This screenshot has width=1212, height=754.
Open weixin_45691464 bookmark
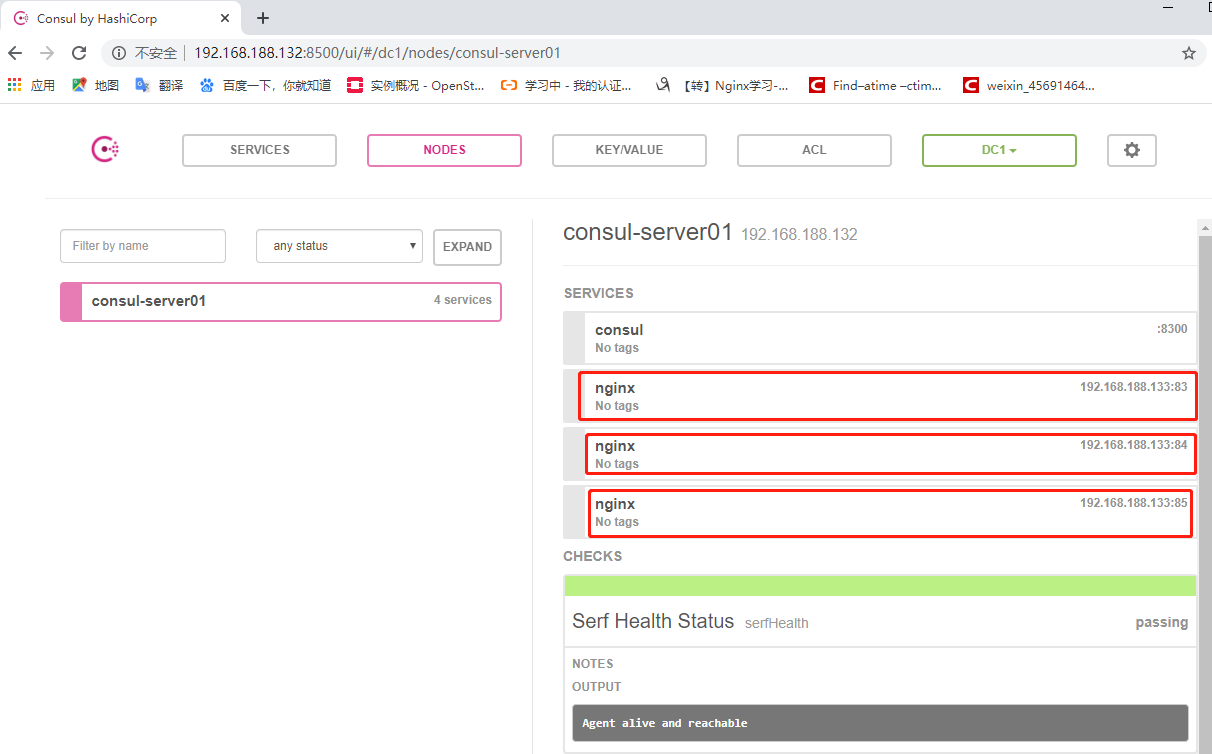point(1028,85)
